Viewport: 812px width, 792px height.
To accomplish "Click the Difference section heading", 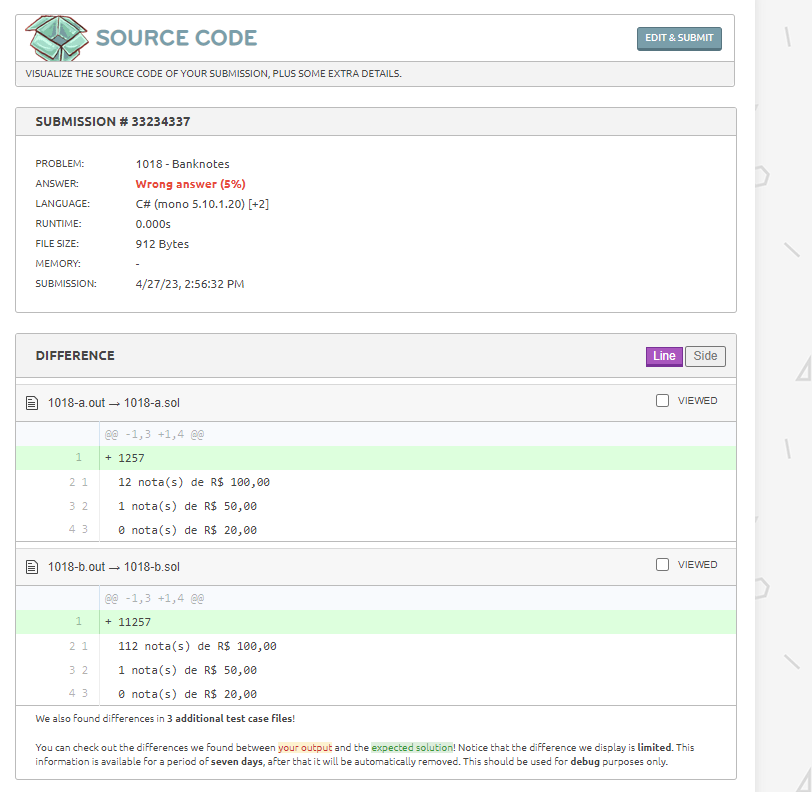I will point(75,356).
